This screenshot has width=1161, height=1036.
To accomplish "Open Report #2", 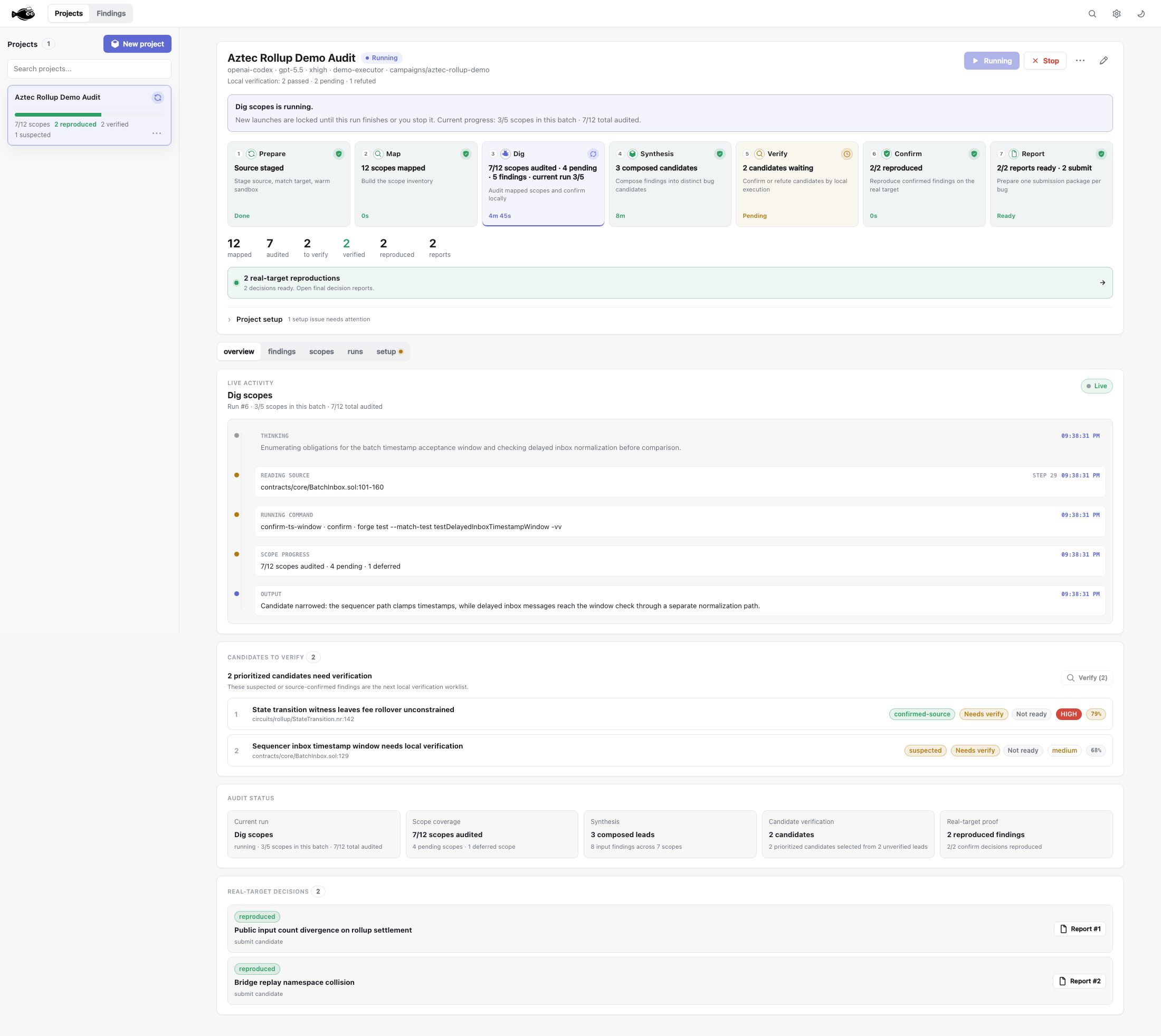I will [x=1079, y=981].
